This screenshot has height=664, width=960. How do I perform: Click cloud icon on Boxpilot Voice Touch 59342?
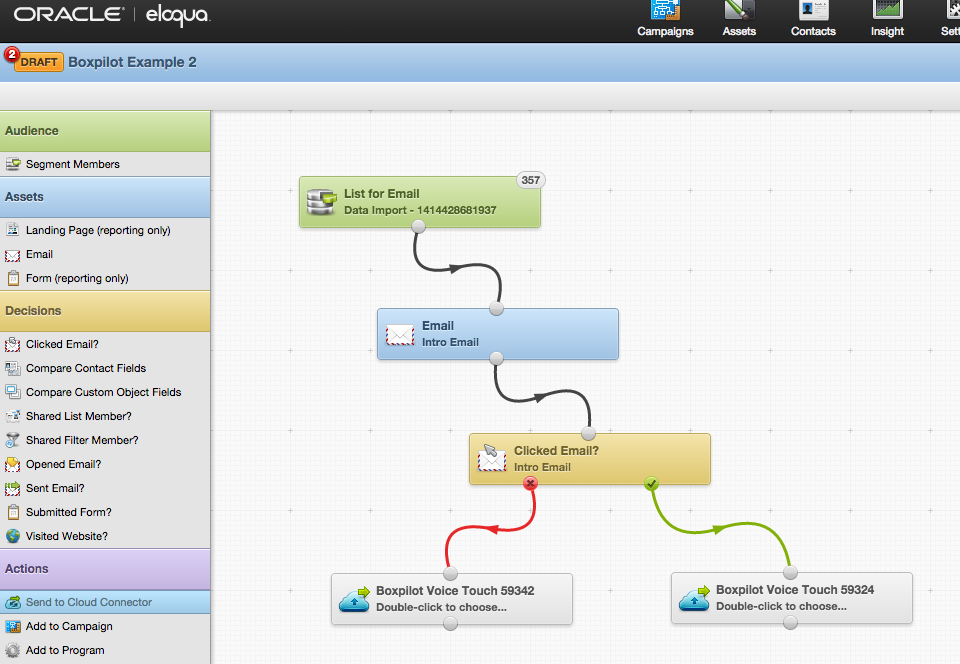355,599
